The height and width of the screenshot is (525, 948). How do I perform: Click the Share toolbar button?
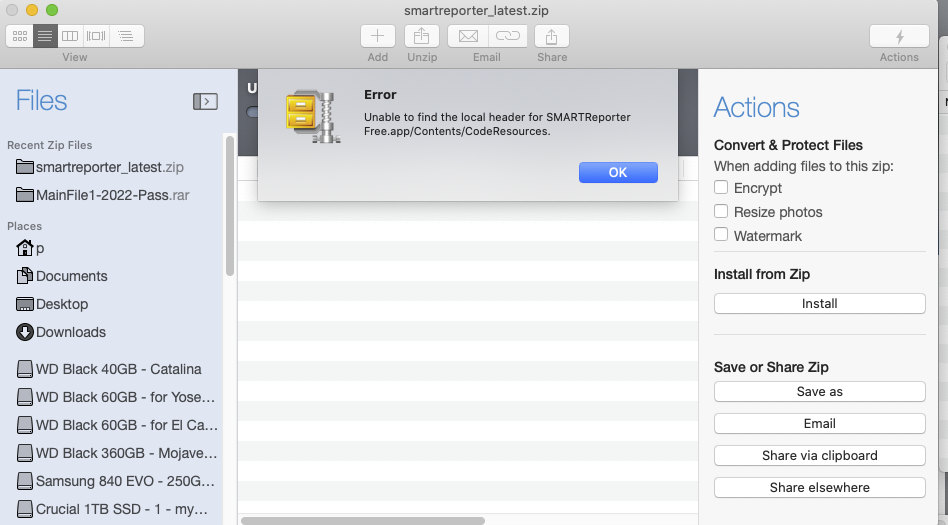(x=551, y=36)
